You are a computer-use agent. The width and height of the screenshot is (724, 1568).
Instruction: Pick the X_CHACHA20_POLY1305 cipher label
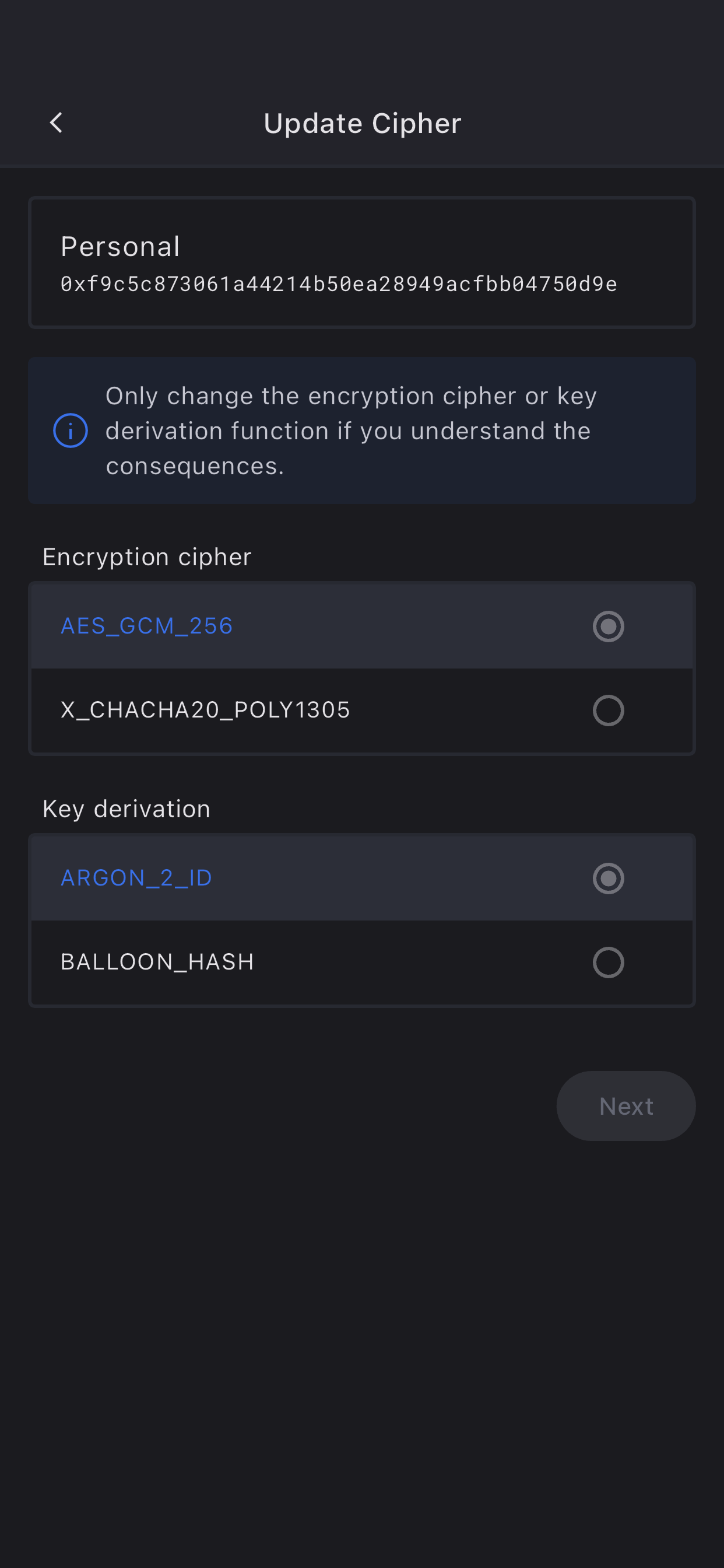pos(205,710)
